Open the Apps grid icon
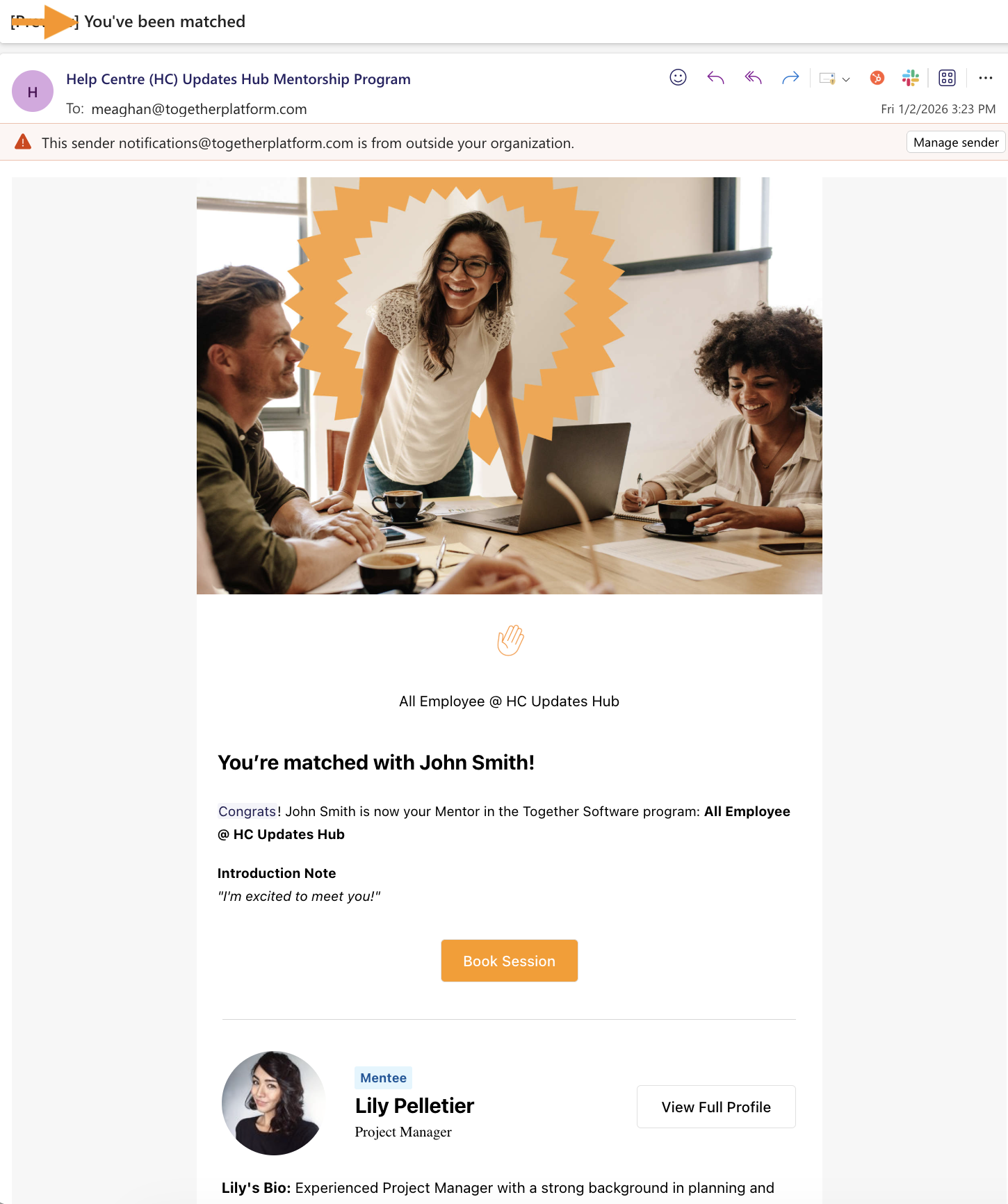The height and width of the screenshot is (1204, 1008). [x=947, y=78]
